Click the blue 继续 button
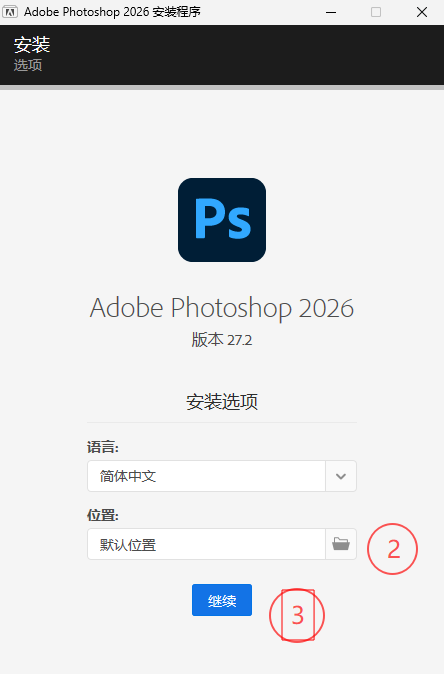This screenshot has width=444, height=674. [222, 600]
